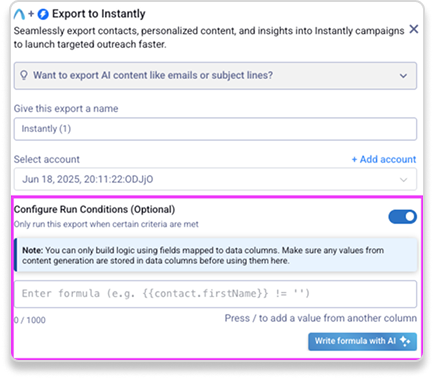Click the 'Configure Run Conditions (Optional)' heading
Viewport: 433px width, 378px height.
(94, 209)
